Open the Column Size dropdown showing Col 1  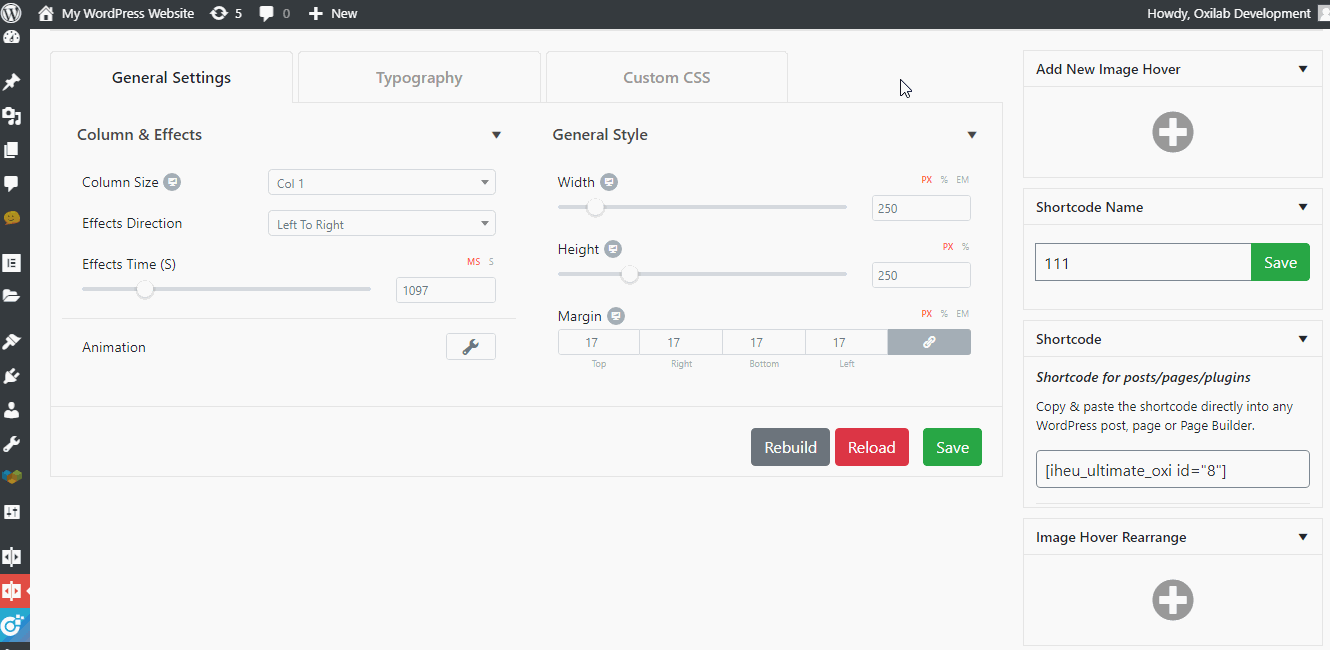coord(382,183)
